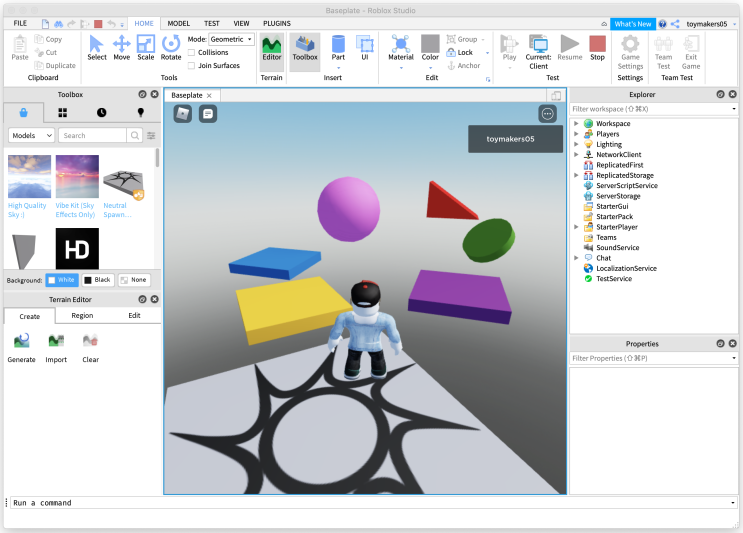Image resolution: width=743 pixels, height=533 pixels.
Task: Choose the Select tool
Action: click(x=97, y=48)
